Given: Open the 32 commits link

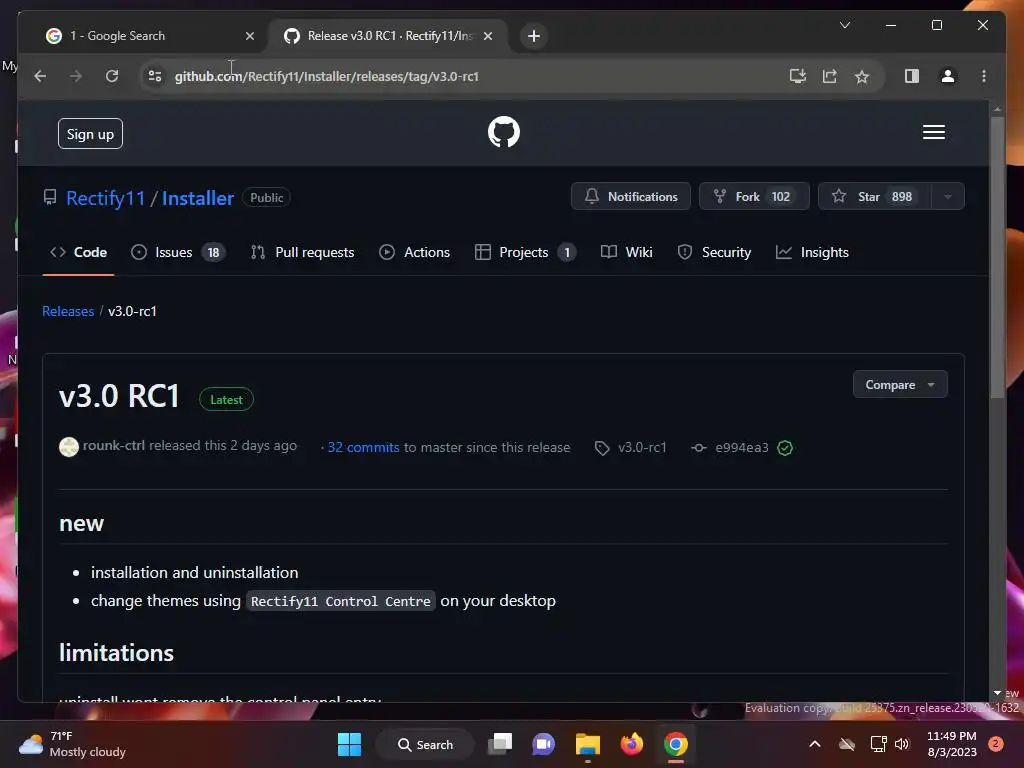Looking at the screenshot, I should click(x=363, y=447).
